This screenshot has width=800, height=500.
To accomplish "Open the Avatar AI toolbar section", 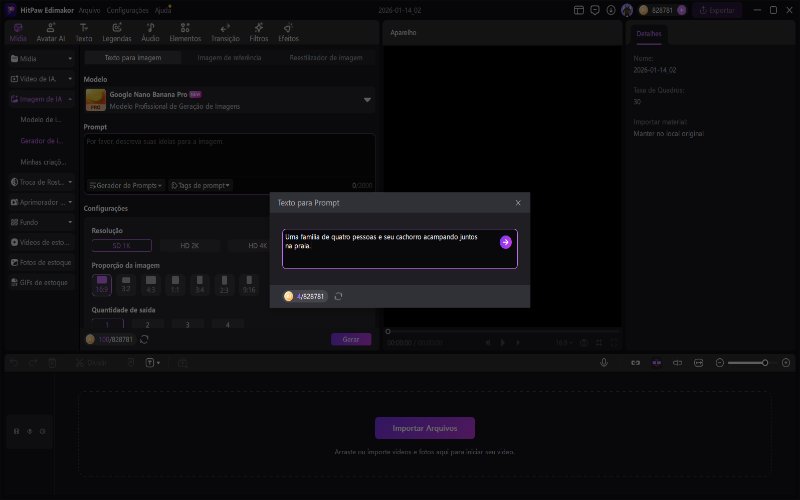I will [50, 32].
